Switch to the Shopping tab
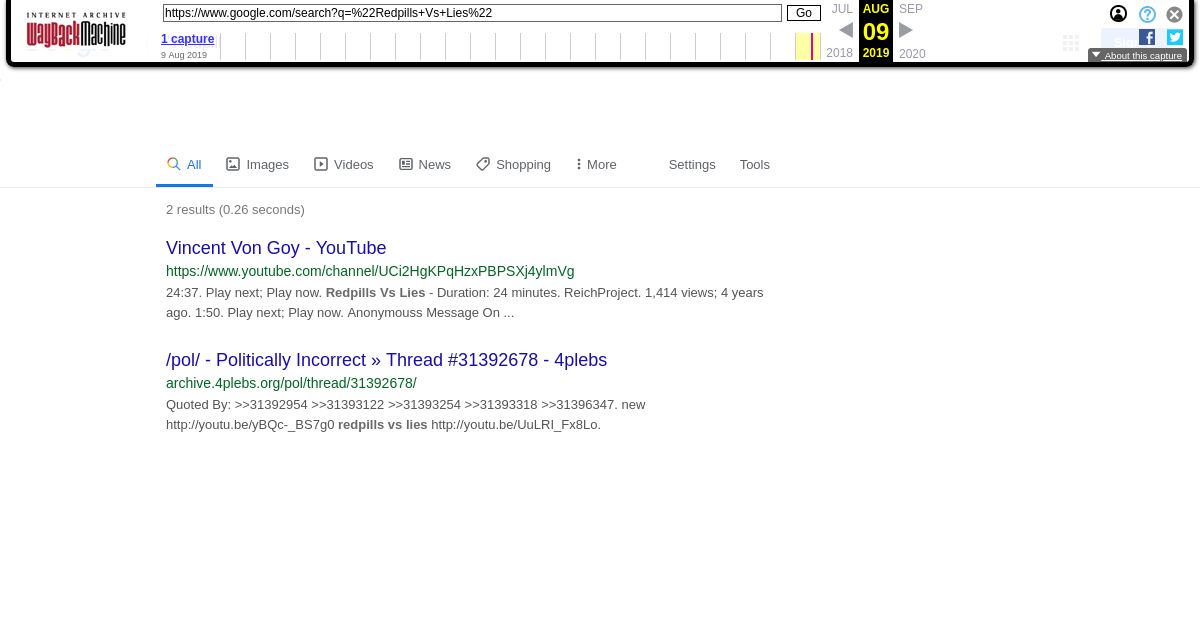The width and height of the screenshot is (1200, 630). pyautogui.click(x=513, y=164)
